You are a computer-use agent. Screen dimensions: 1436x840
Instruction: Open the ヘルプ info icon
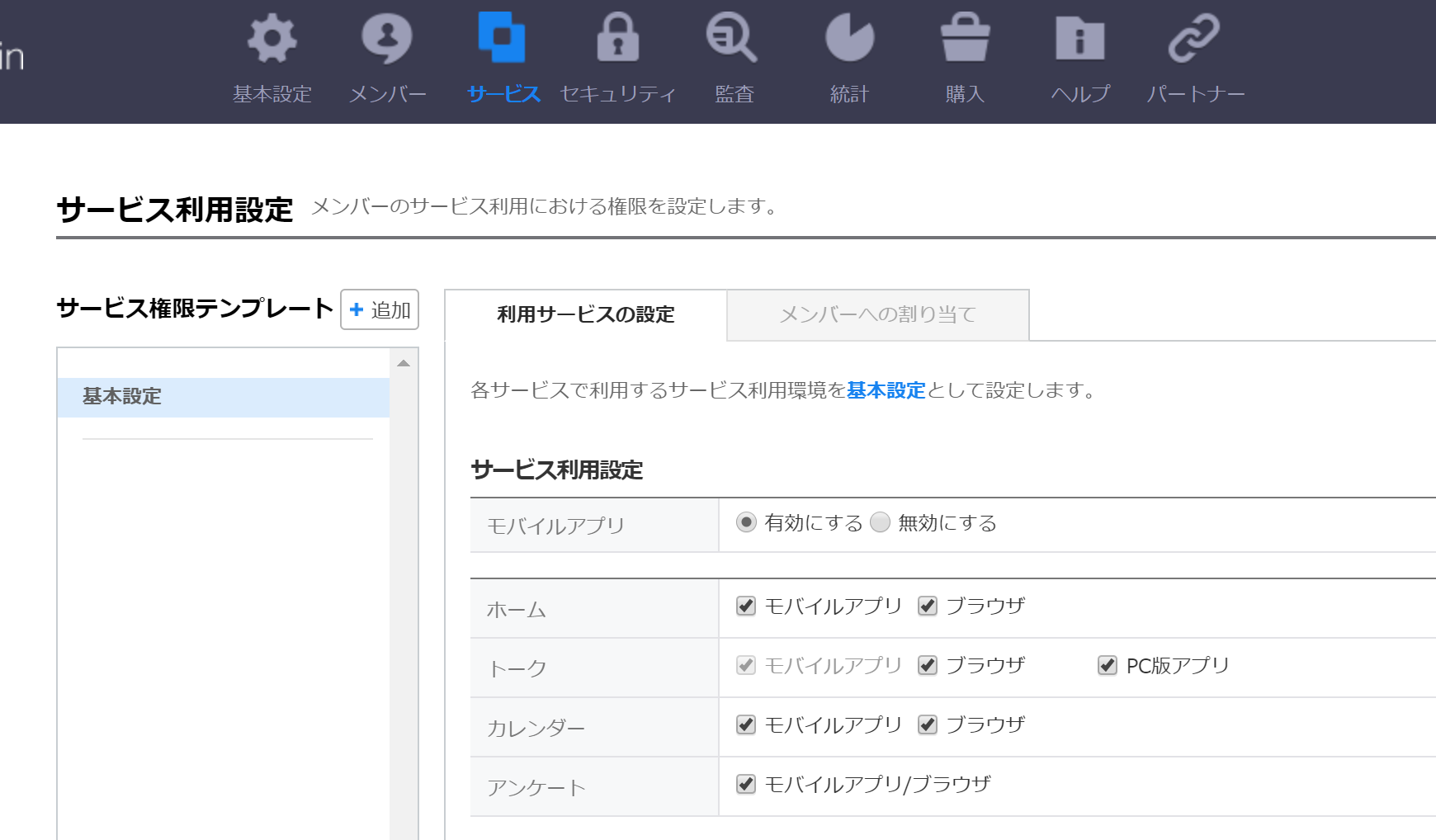pos(1079,39)
